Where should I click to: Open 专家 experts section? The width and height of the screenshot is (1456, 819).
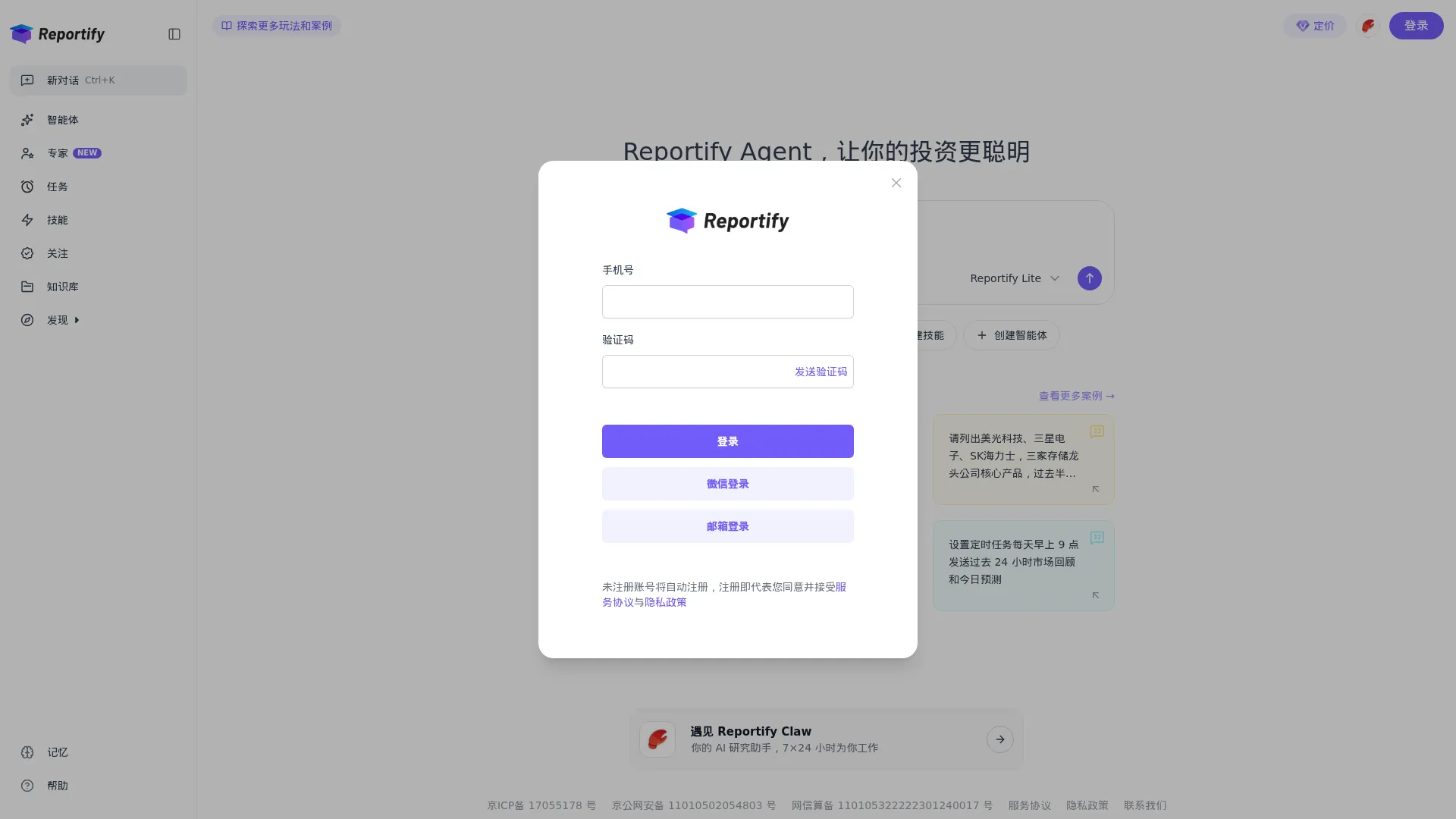98,153
